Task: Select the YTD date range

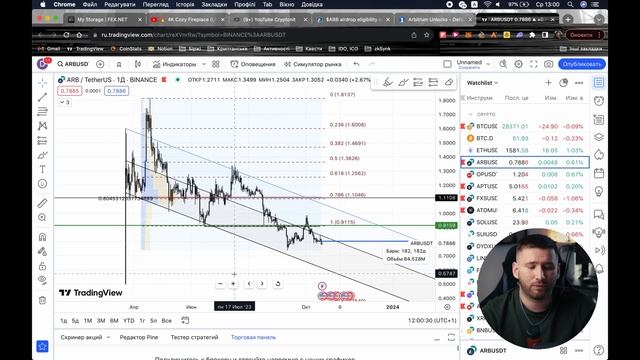Action: coord(129,321)
